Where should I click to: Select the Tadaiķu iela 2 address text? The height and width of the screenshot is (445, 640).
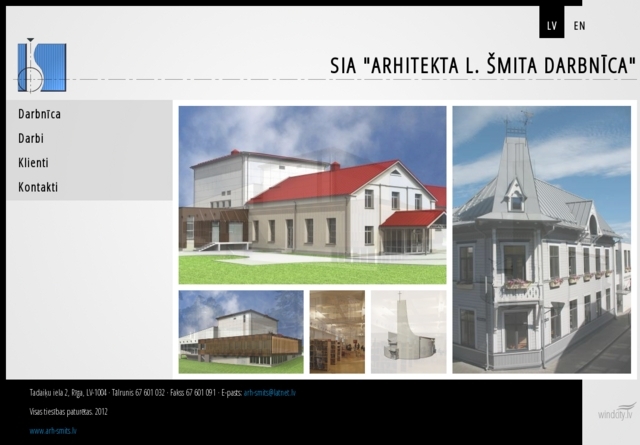pyautogui.click(x=68, y=393)
